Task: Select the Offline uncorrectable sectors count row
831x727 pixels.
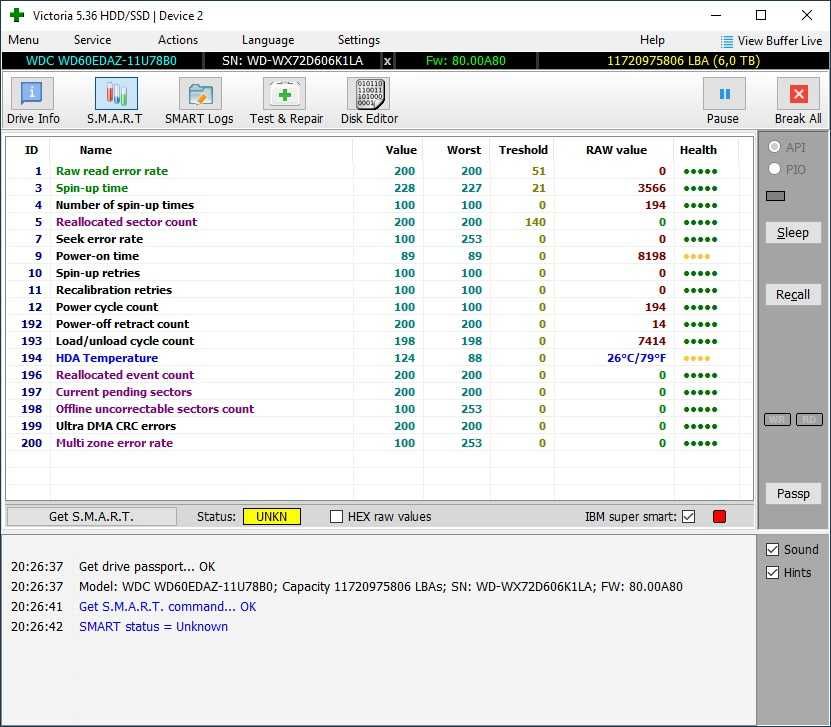Action: (x=379, y=409)
